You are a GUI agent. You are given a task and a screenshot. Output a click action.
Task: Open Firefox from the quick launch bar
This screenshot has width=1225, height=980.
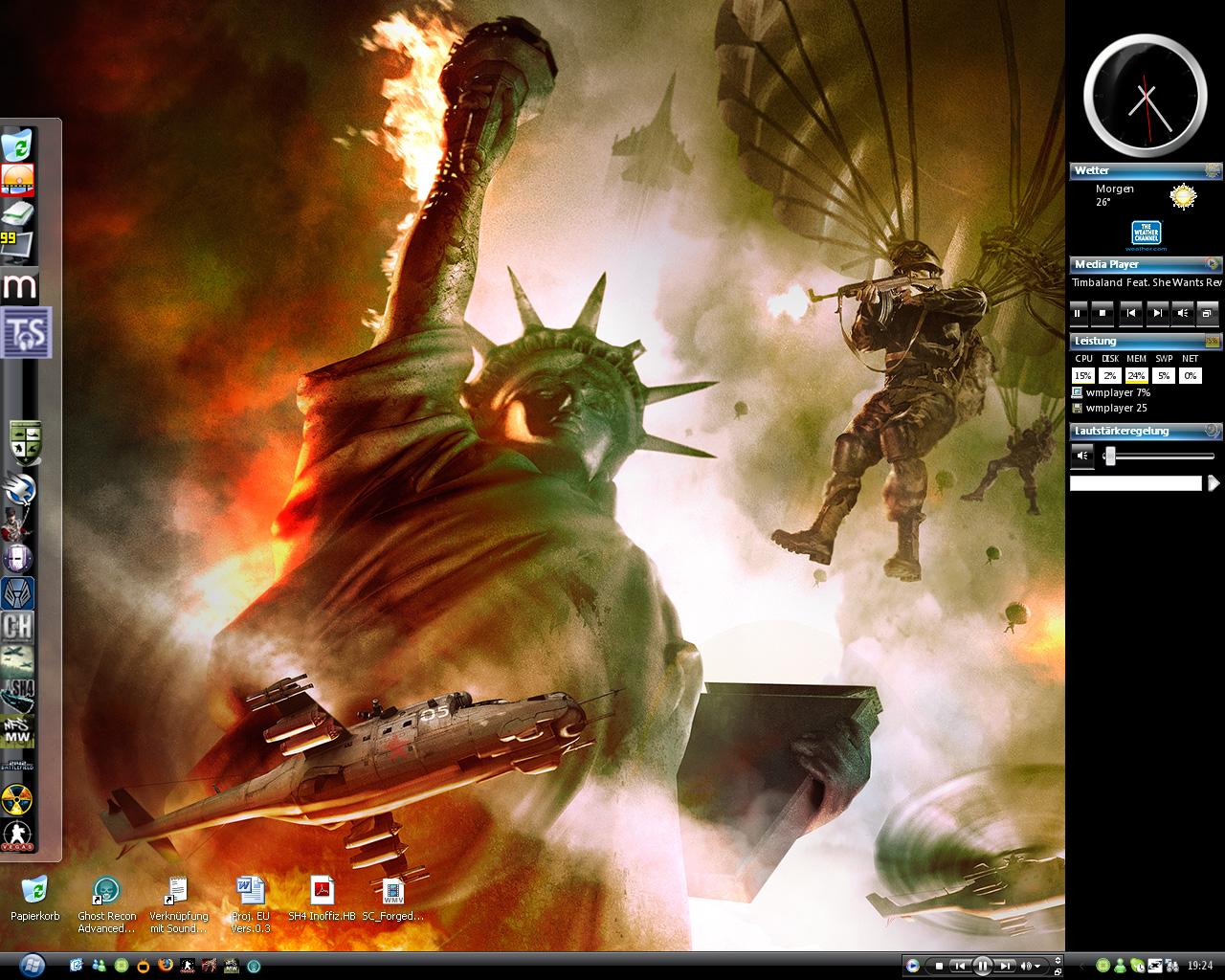166,965
